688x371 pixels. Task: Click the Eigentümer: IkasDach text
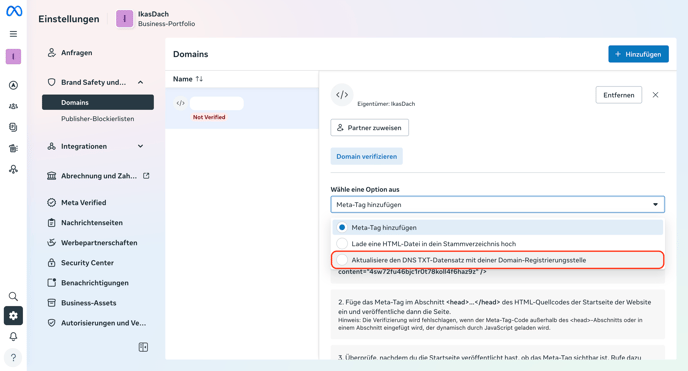(x=386, y=104)
